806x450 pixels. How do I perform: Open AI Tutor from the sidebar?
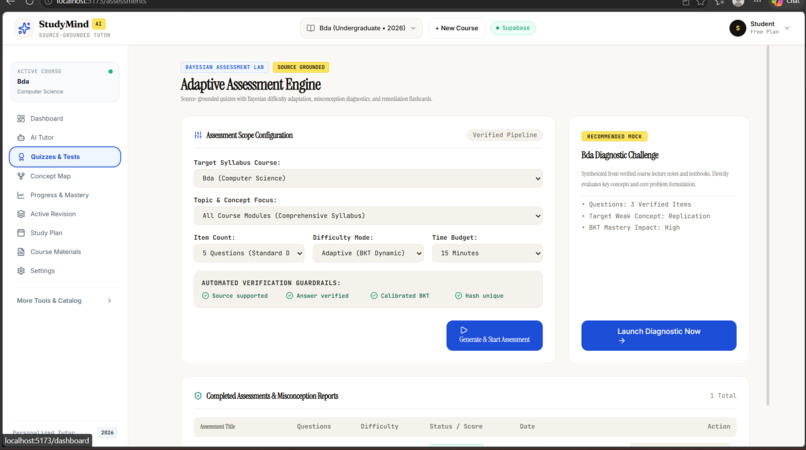pyautogui.click(x=64, y=138)
